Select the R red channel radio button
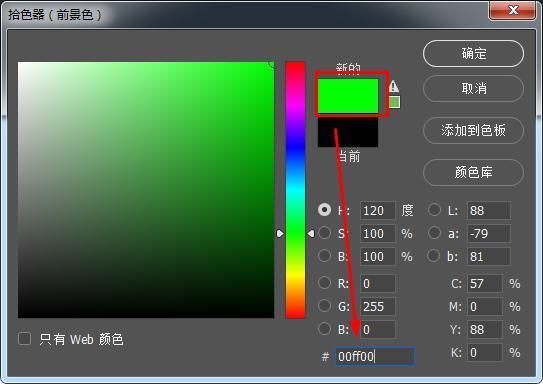The height and width of the screenshot is (384, 543). tap(324, 283)
